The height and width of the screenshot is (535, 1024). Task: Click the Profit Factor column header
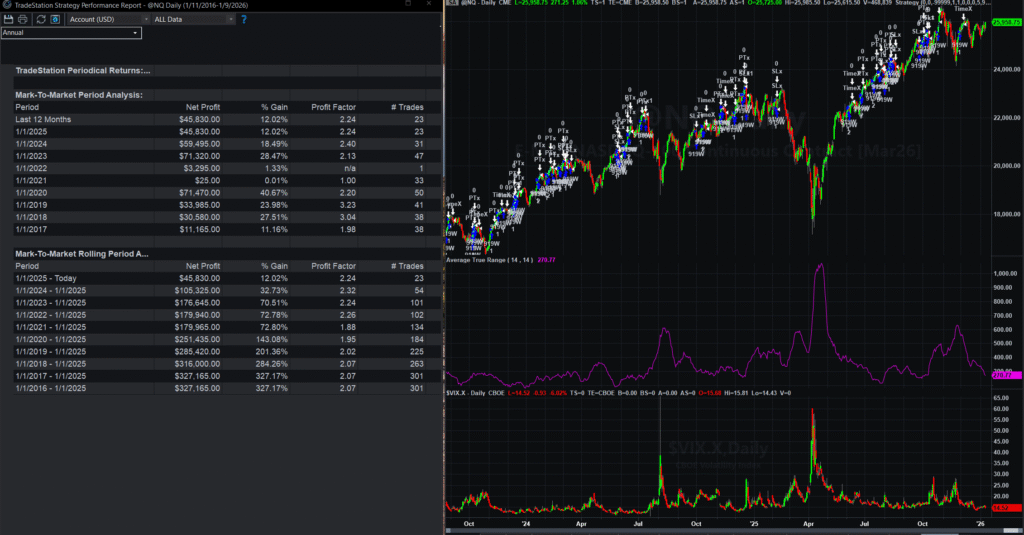(333, 106)
